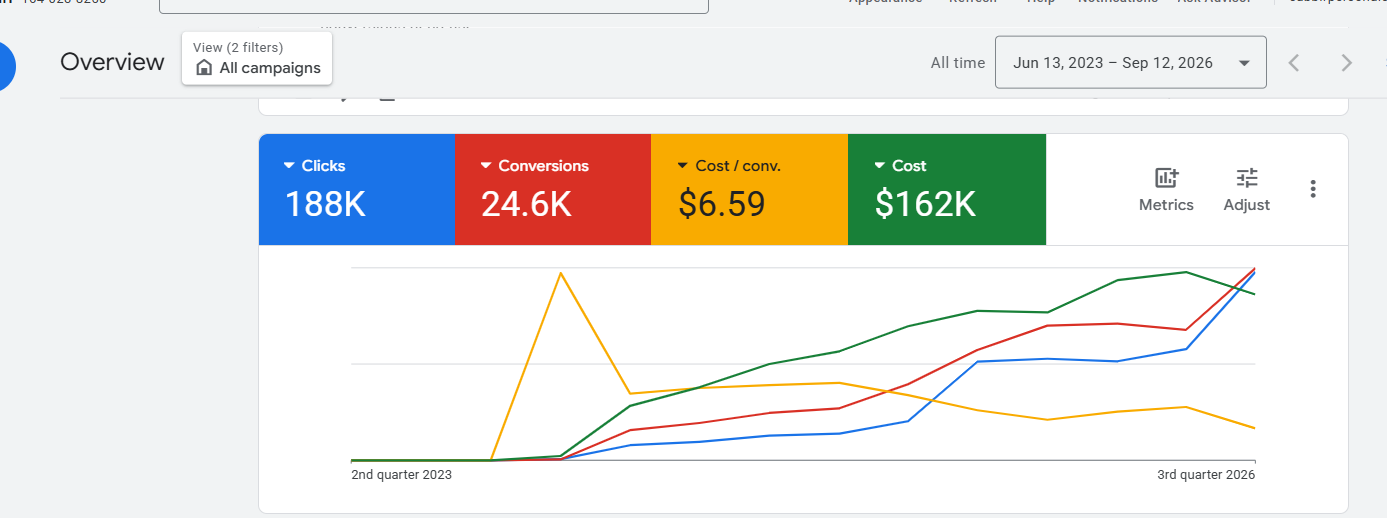Go to previous date range arrow
1387x518 pixels.
pyautogui.click(x=1294, y=63)
